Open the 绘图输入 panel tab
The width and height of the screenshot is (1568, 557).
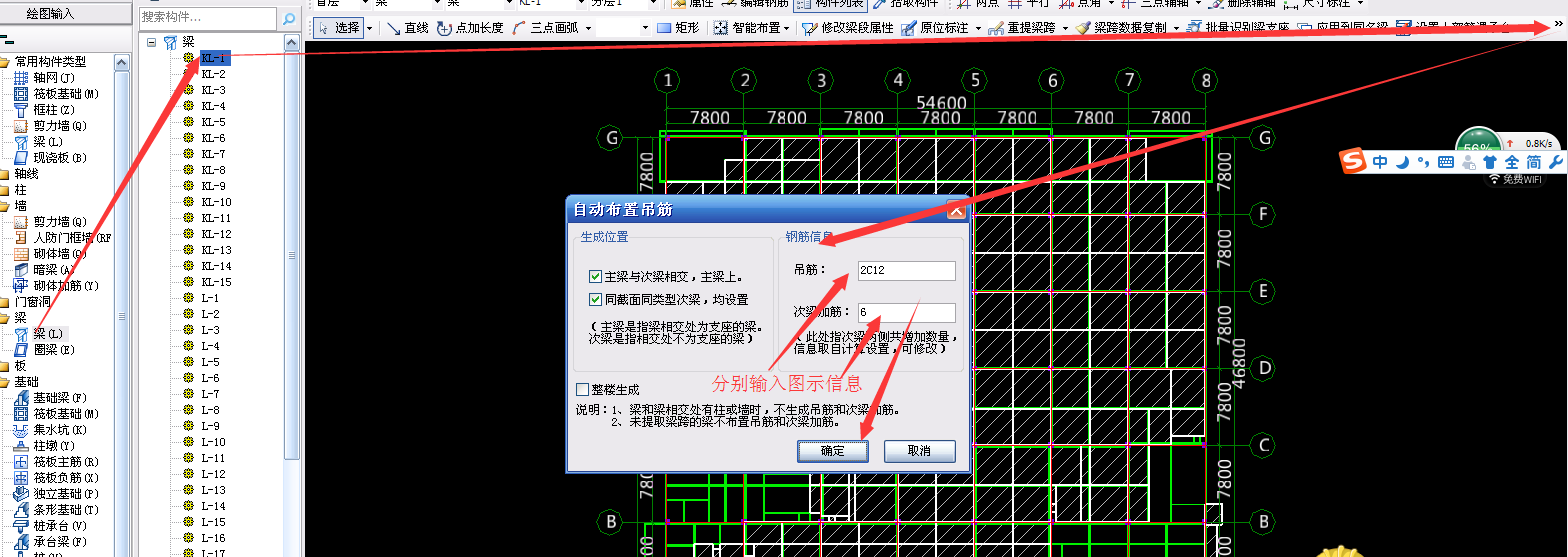pyautogui.click(x=50, y=13)
